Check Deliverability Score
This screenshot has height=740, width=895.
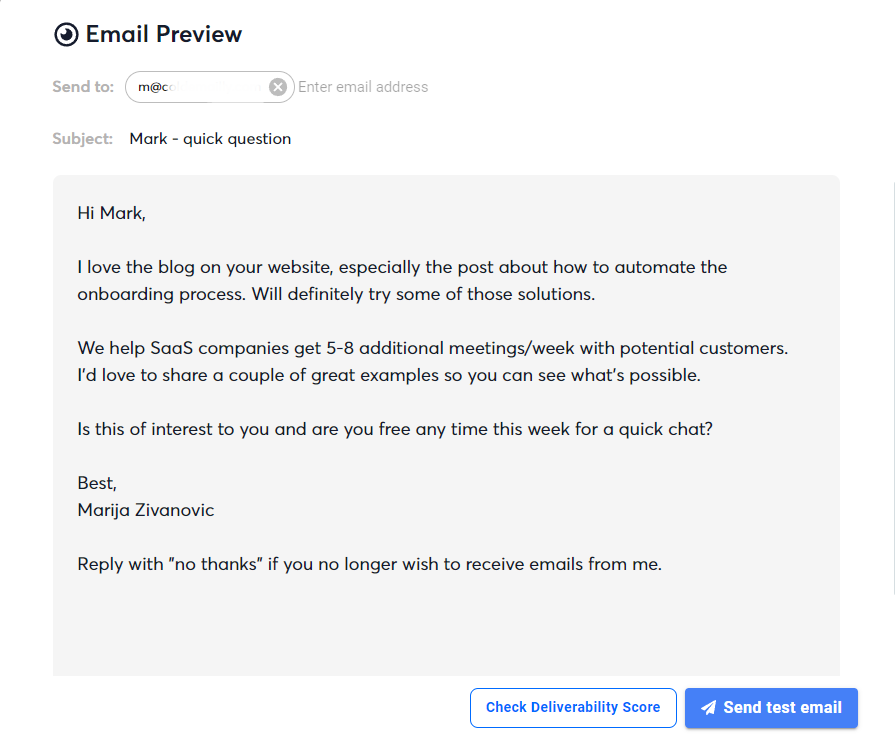point(573,708)
